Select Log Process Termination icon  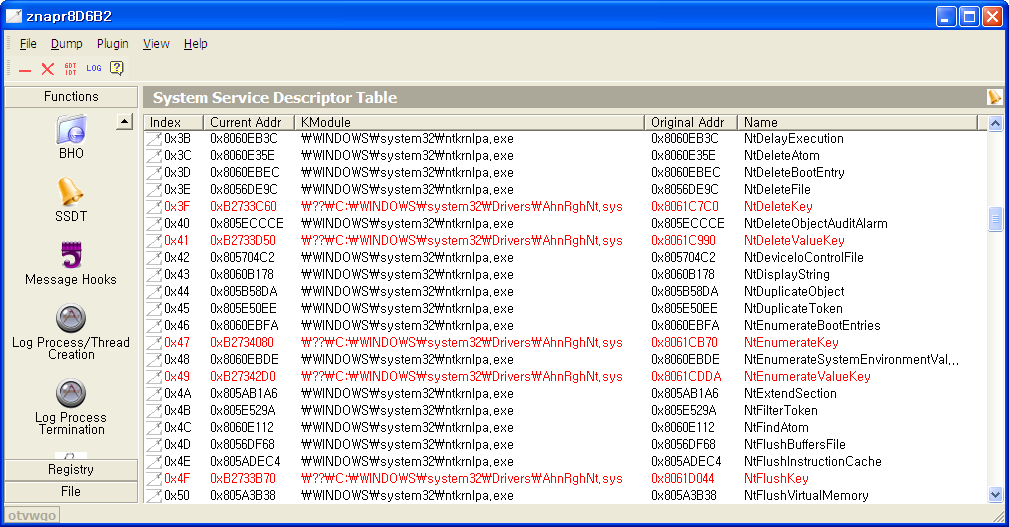[x=71, y=394]
